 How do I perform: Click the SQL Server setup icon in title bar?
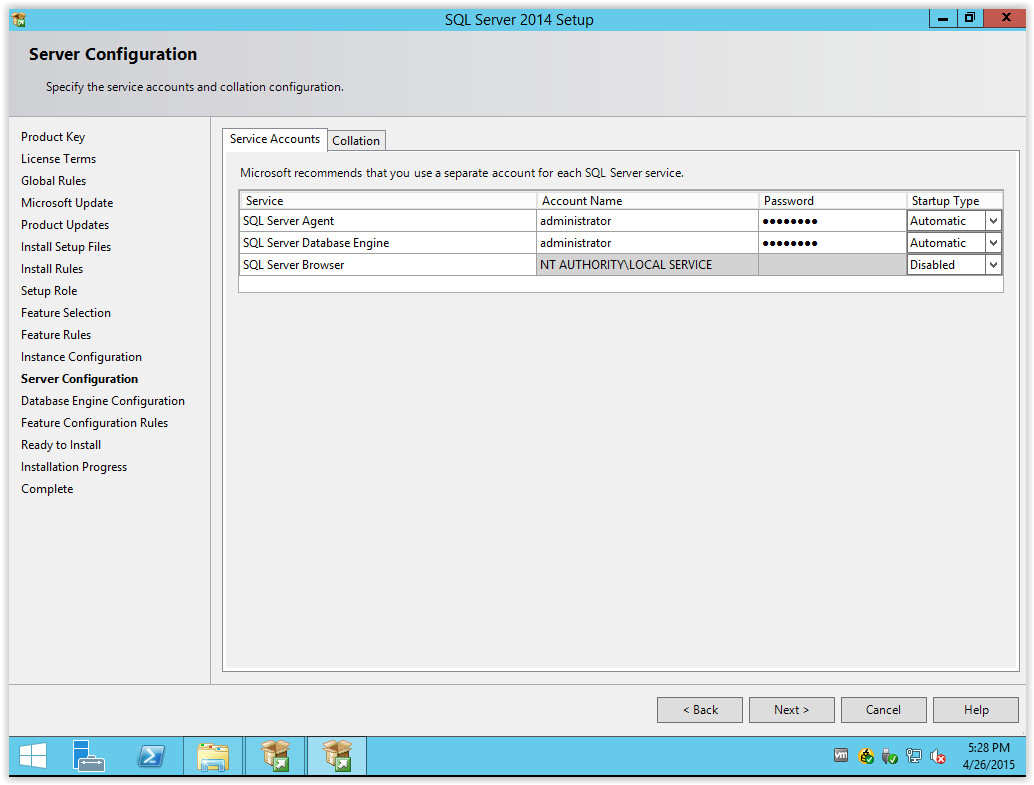[x=19, y=19]
